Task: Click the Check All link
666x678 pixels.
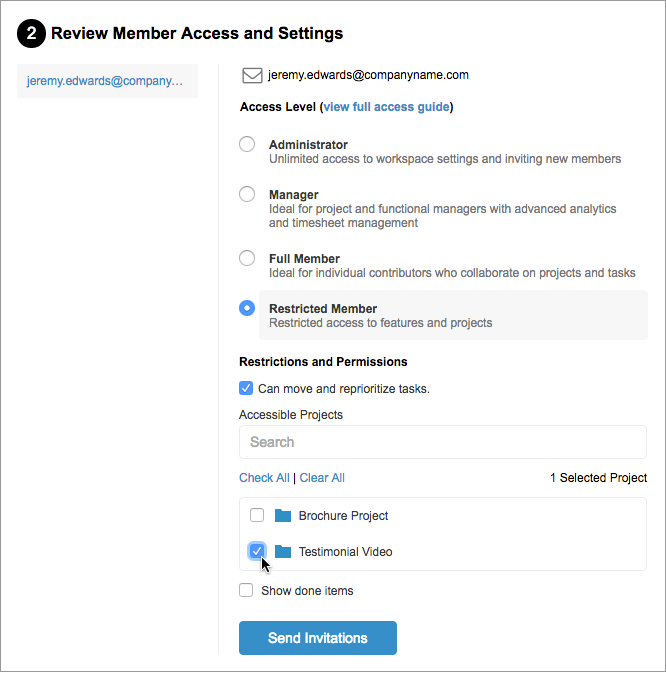Action: [264, 478]
